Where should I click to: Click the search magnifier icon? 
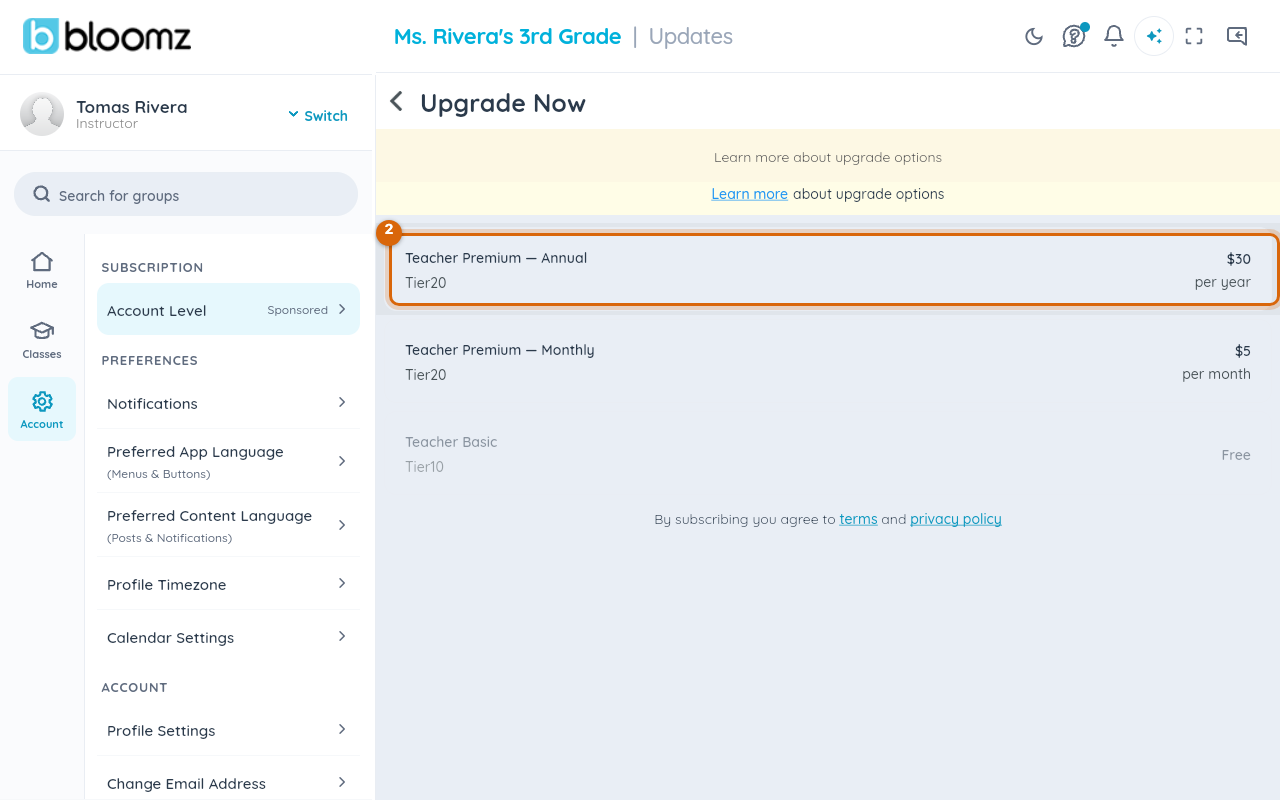[42, 194]
